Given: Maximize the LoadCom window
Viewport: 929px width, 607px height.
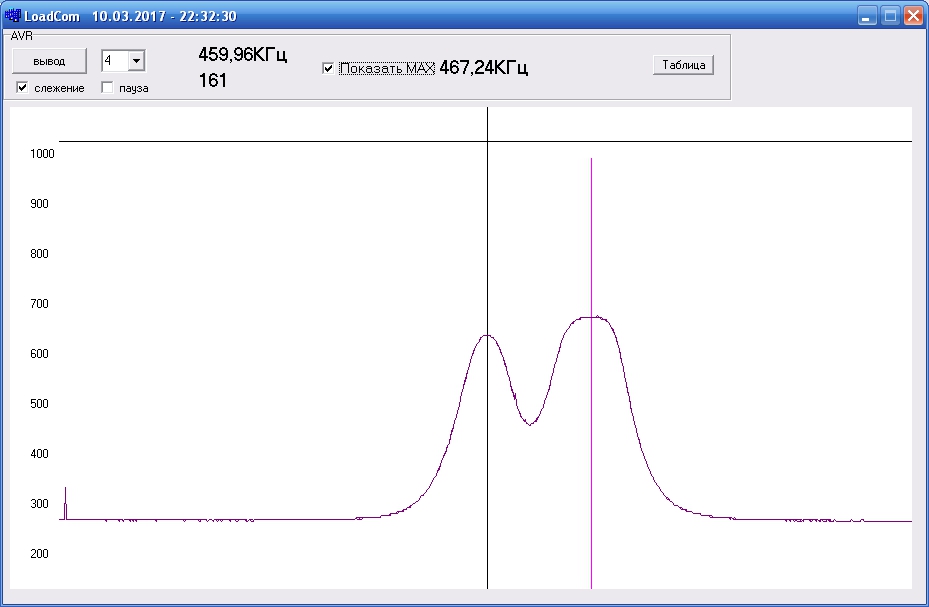Looking at the screenshot, I should click(889, 16).
